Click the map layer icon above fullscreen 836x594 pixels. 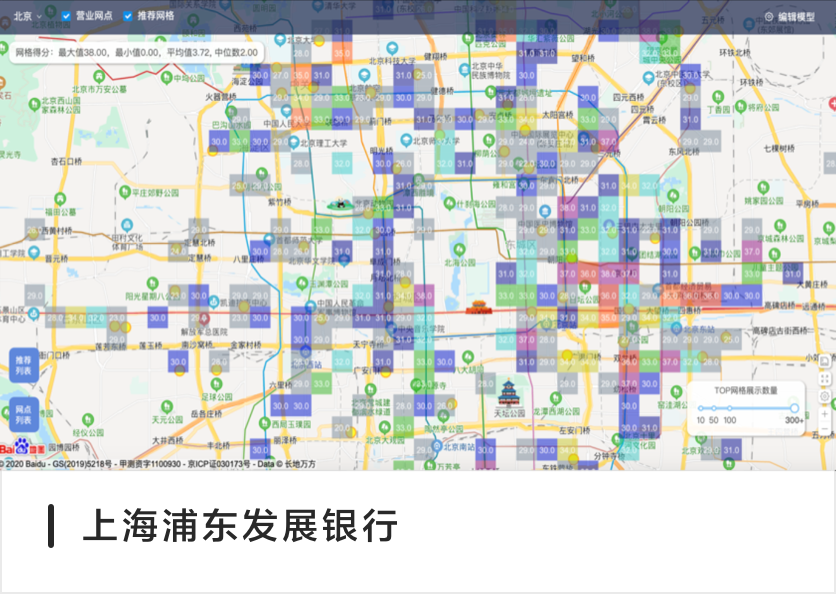(824, 361)
